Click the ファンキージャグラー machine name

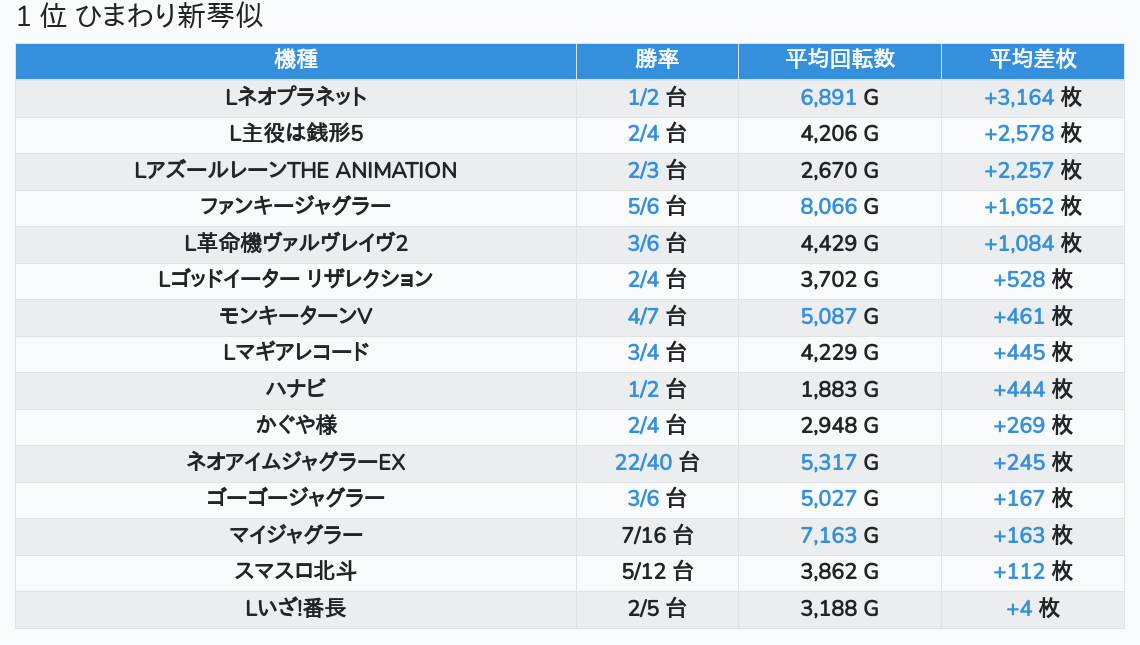point(296,207)
